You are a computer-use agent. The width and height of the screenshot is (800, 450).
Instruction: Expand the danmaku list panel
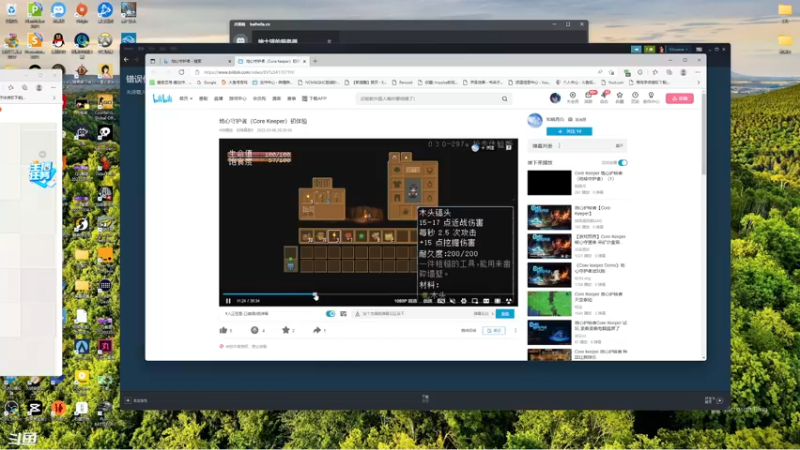coord(619,146)
